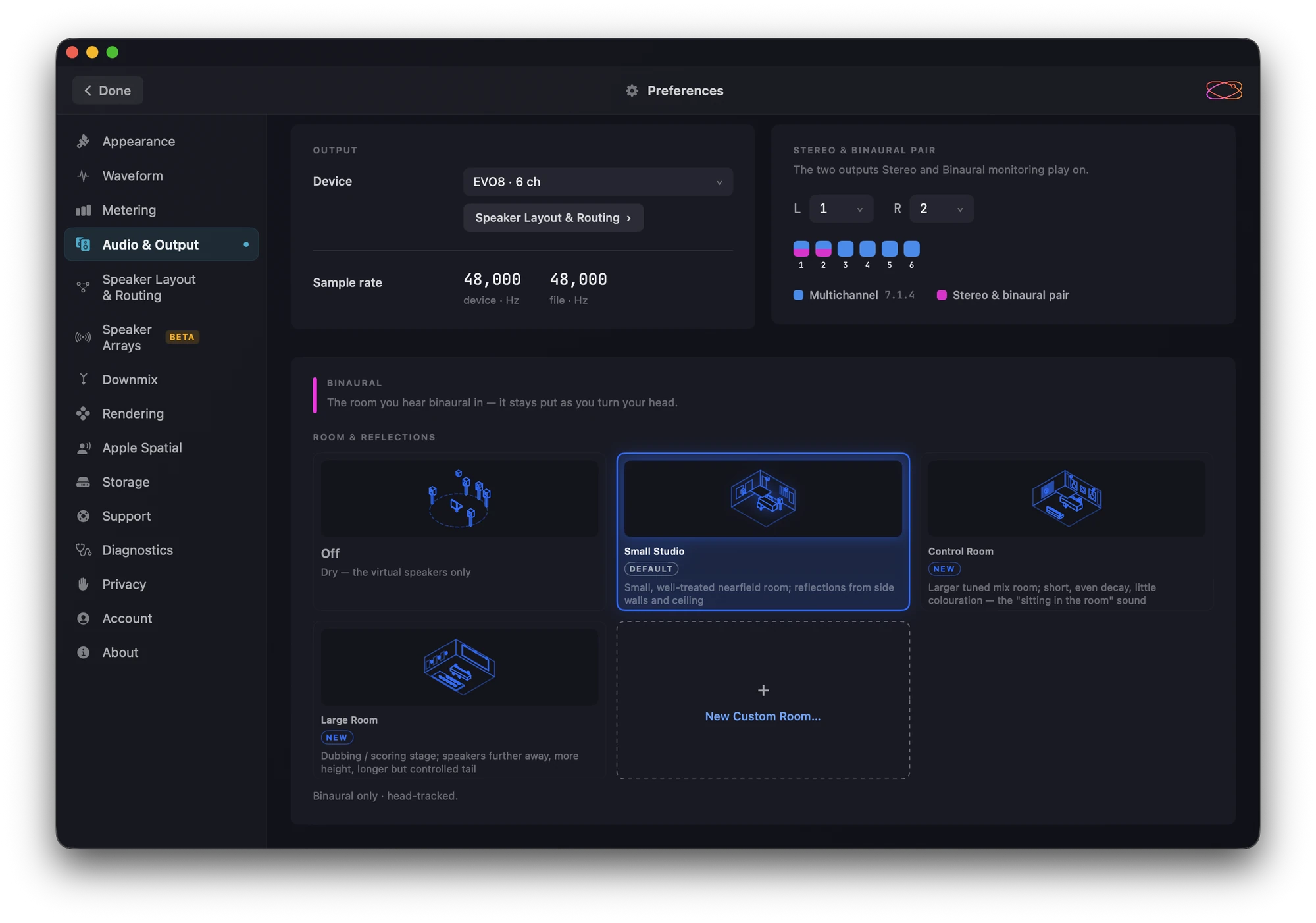Click the BETA badge next to Speaker Arrays
1316x923 pixels.
pos(182,337)
